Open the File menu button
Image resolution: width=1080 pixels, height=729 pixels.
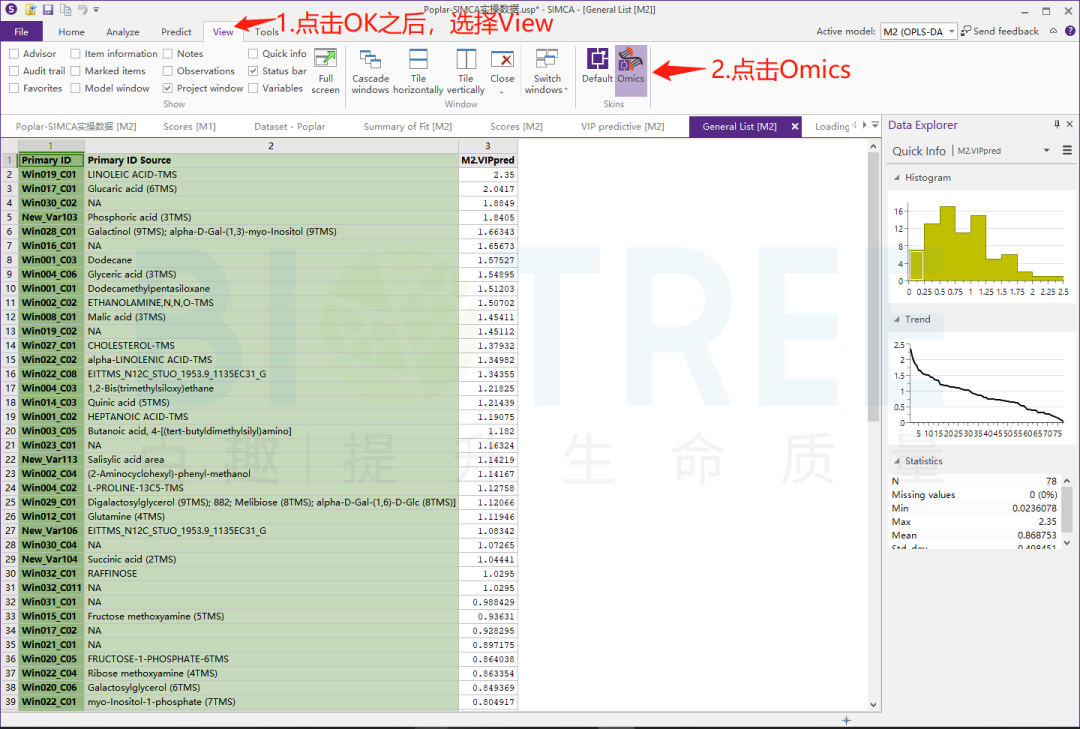21,32
